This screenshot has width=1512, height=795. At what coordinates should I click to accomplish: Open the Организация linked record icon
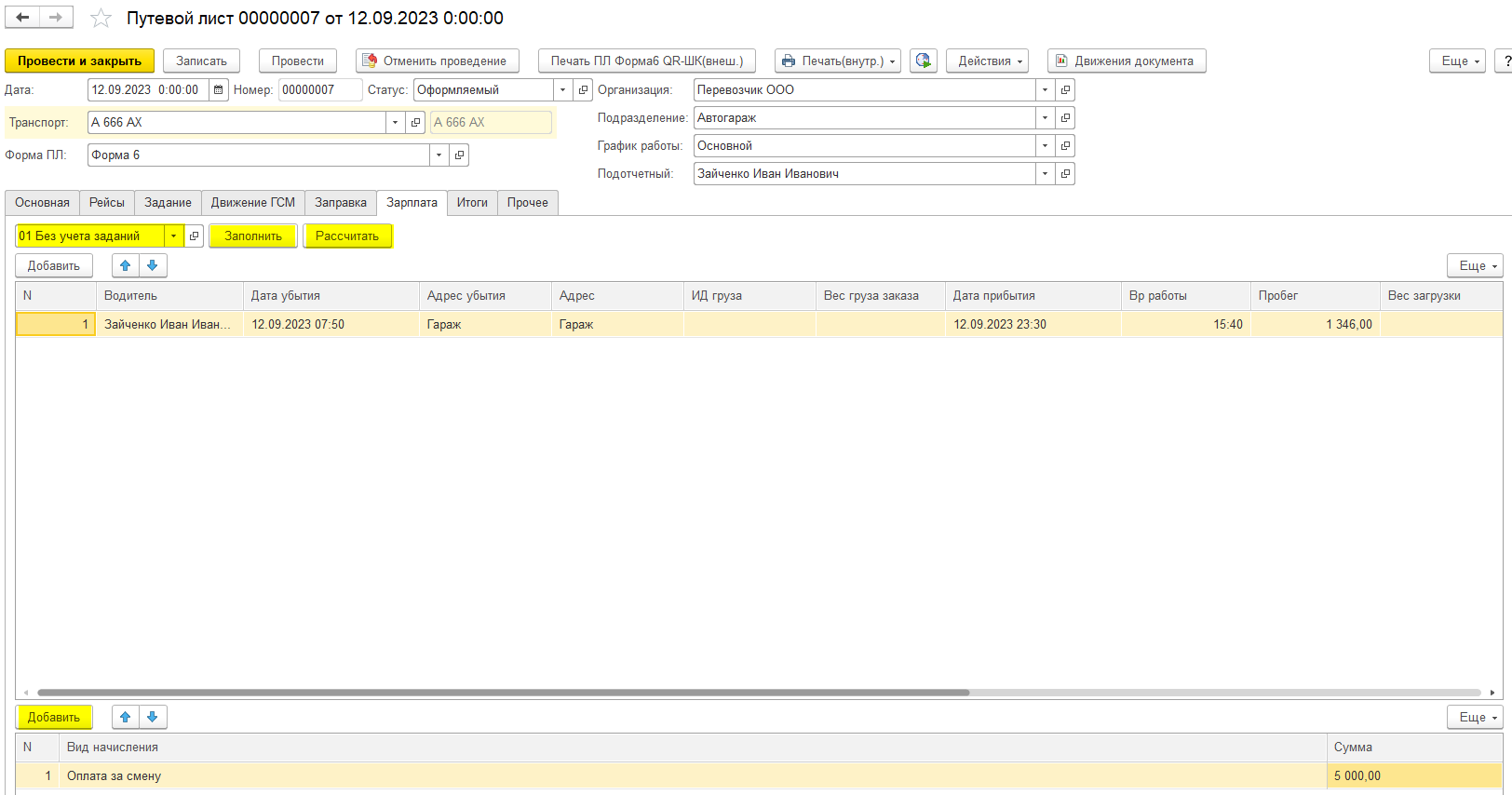coord(1065,90)
